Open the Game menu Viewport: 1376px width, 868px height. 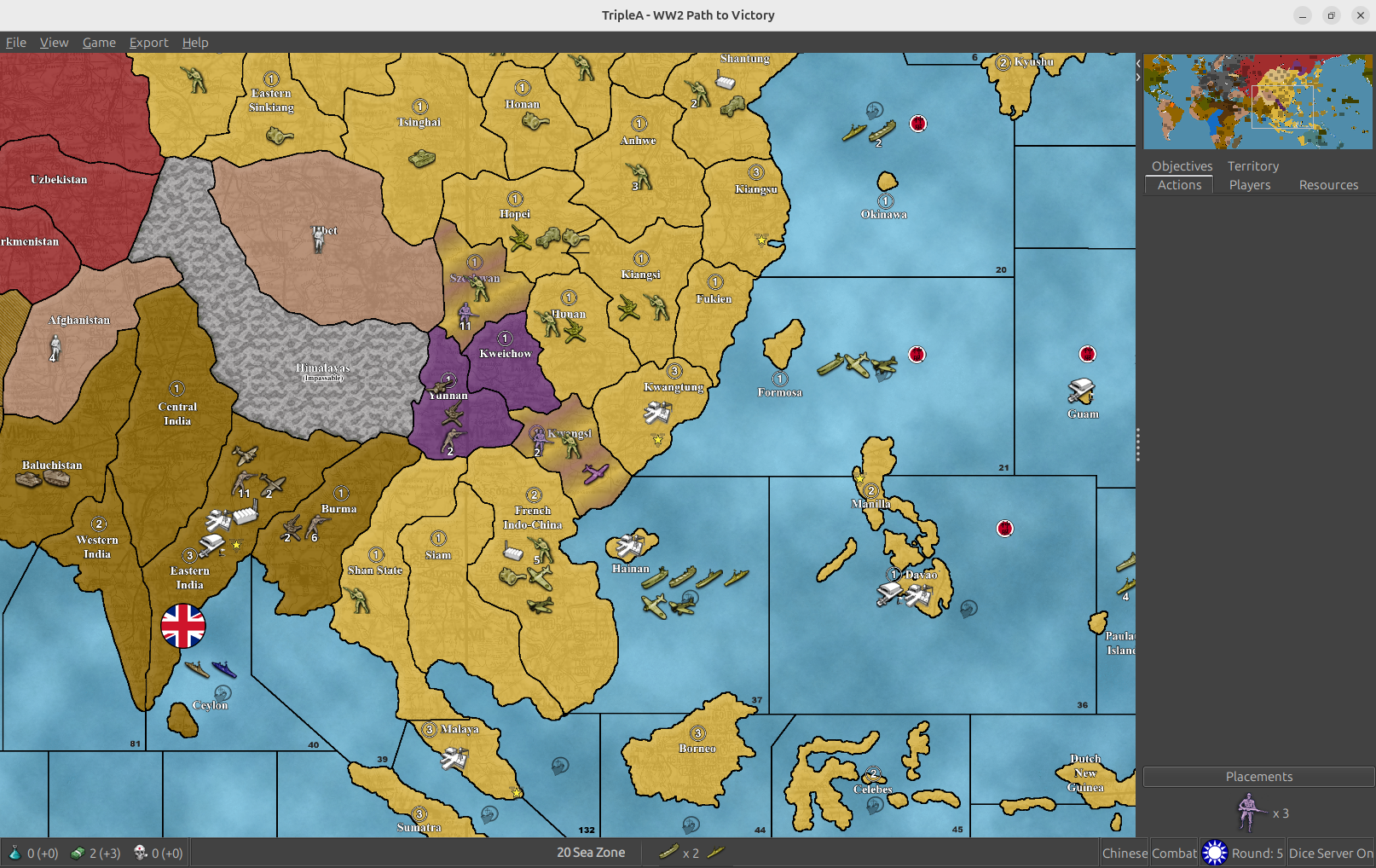99,43
